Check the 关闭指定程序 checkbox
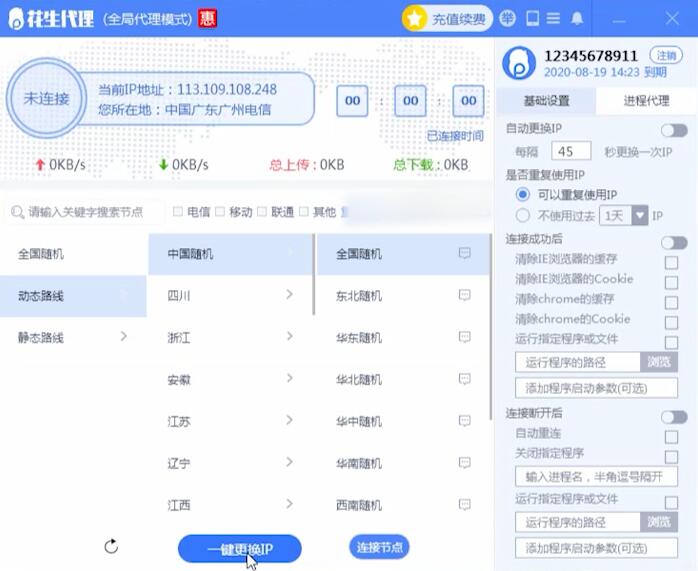This screenshot has width=698, height=571. coord(671,457)
